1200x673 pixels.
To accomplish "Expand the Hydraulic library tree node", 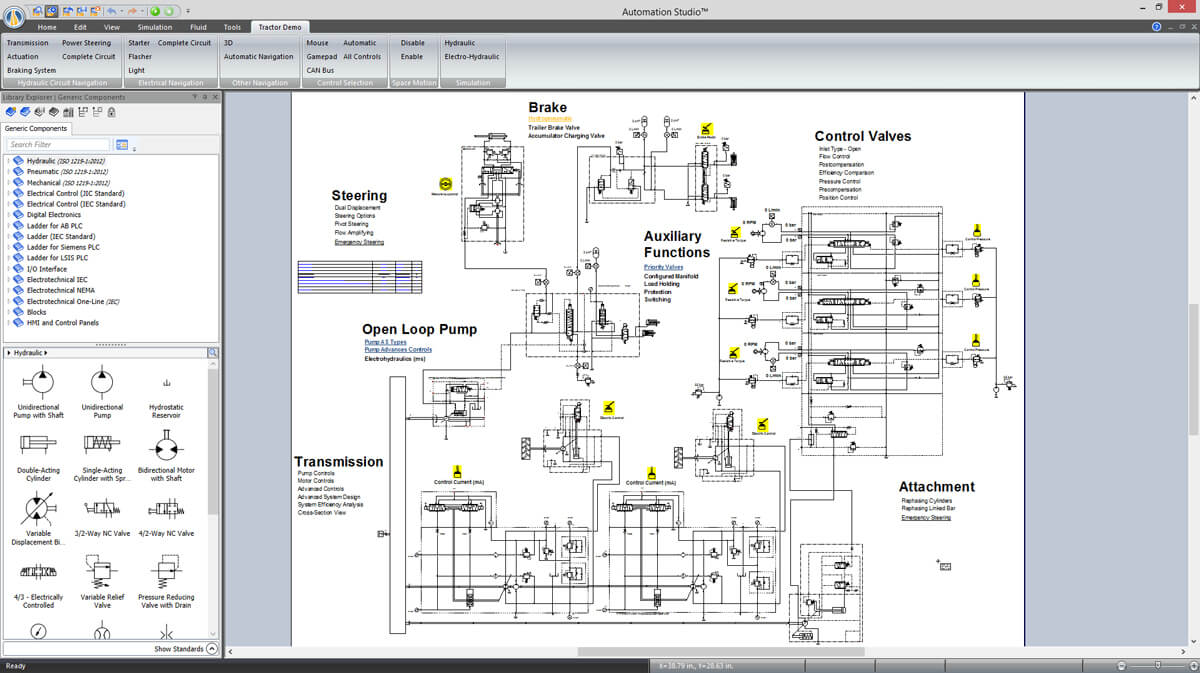I will point(9,161).
